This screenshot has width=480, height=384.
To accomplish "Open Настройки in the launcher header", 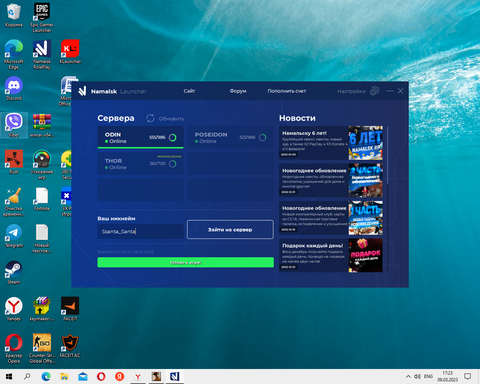I will click(351, 91).
